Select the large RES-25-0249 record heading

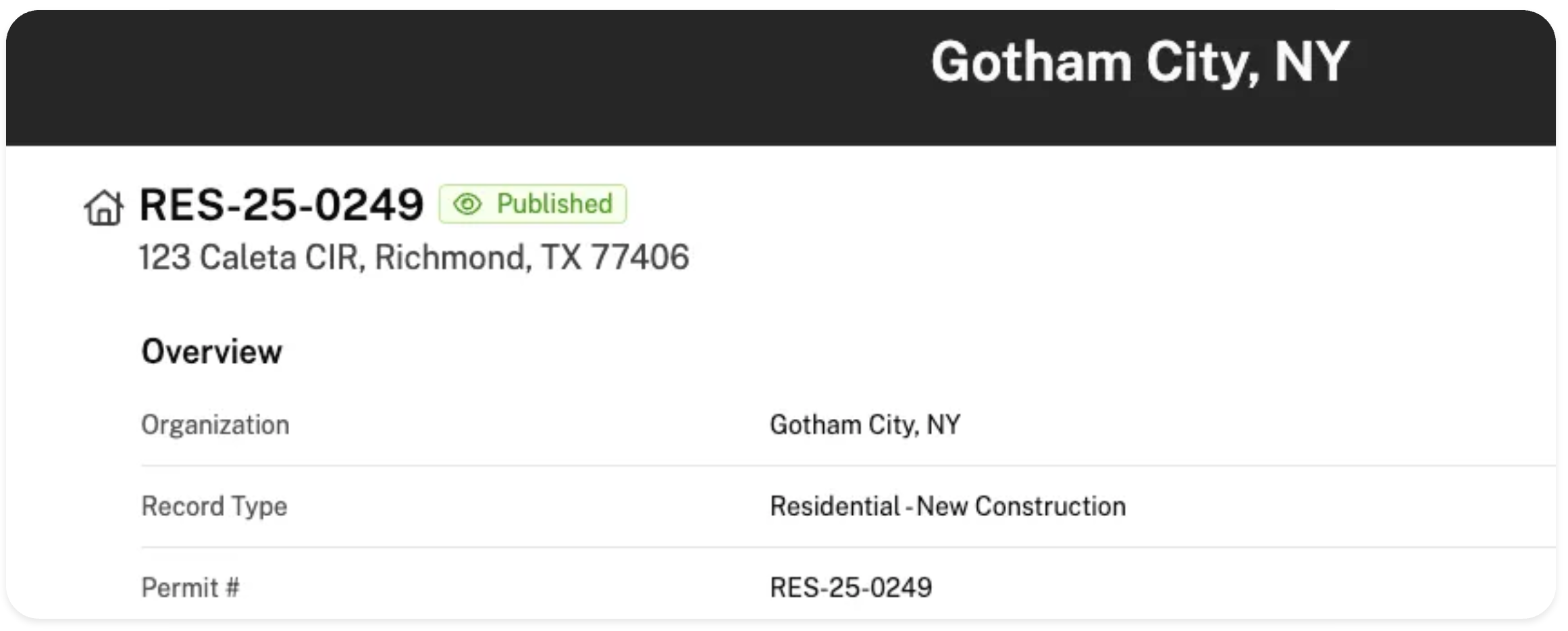[281, 204]
